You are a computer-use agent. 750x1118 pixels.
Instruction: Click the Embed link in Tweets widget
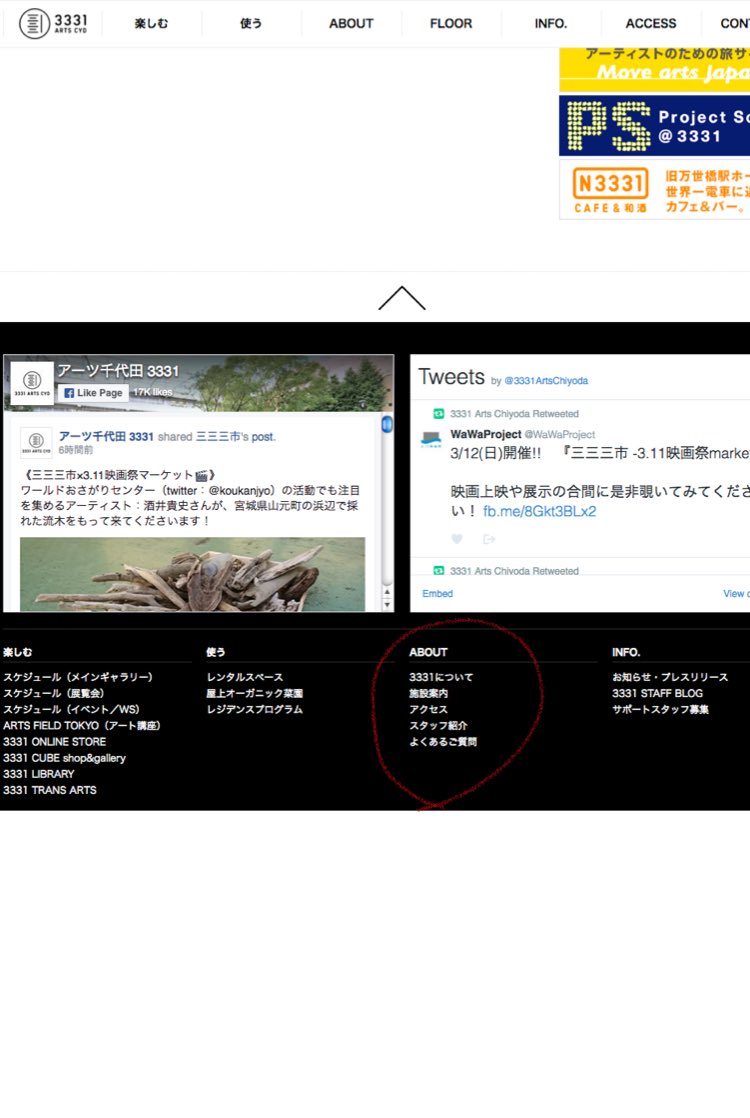click(437, 593)
